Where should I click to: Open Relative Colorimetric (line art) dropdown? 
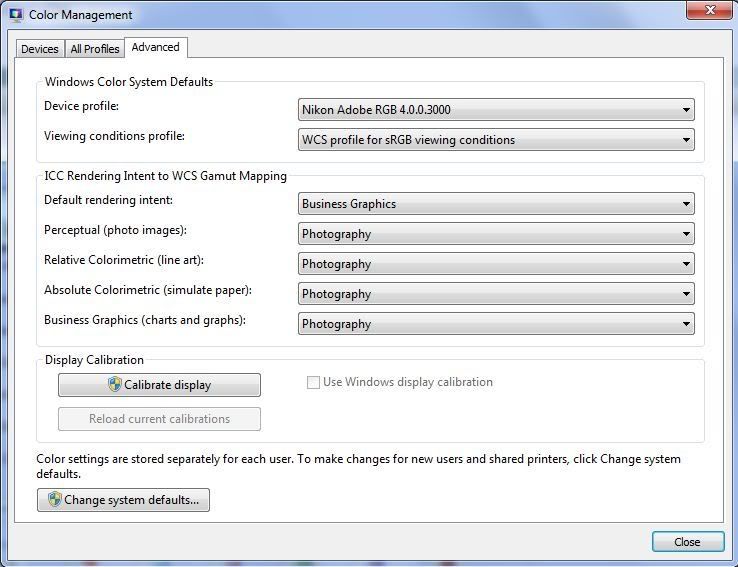496,264
